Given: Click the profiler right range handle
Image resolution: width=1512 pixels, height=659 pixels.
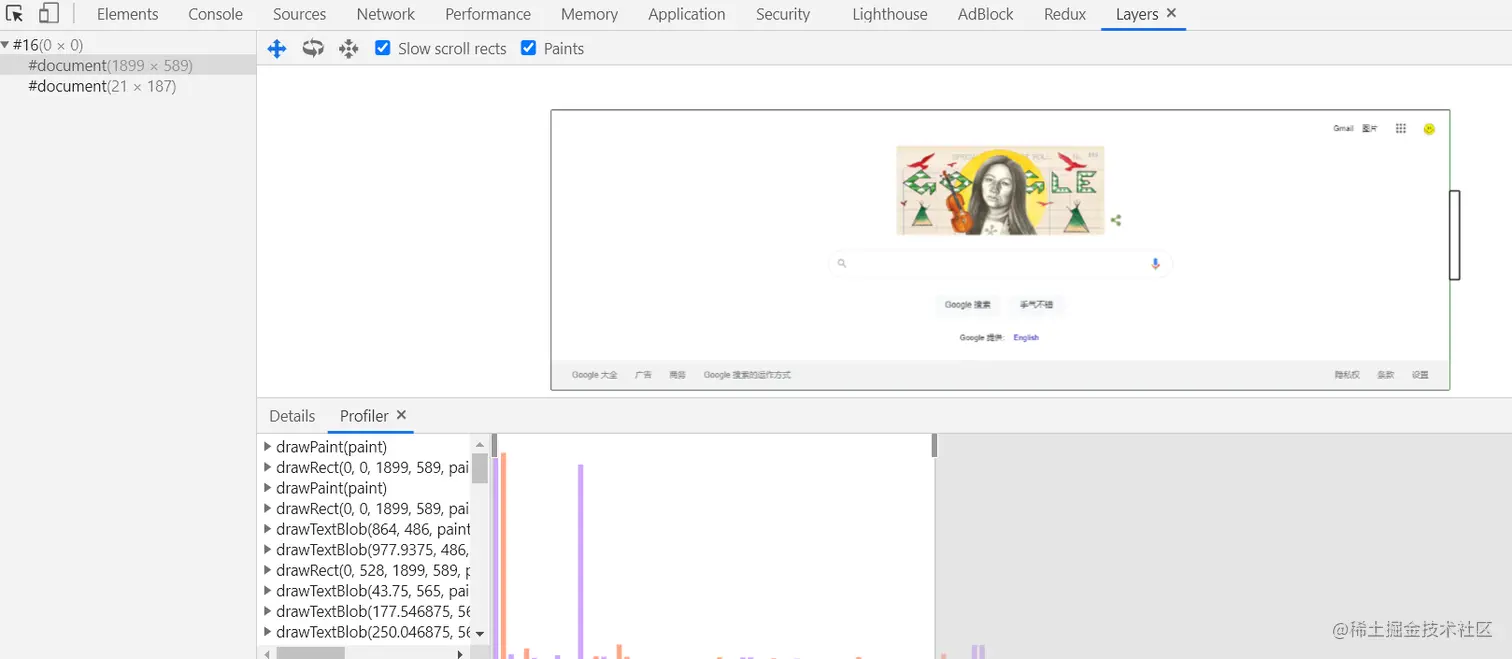Looking at the screenshot, I should 934,445.
